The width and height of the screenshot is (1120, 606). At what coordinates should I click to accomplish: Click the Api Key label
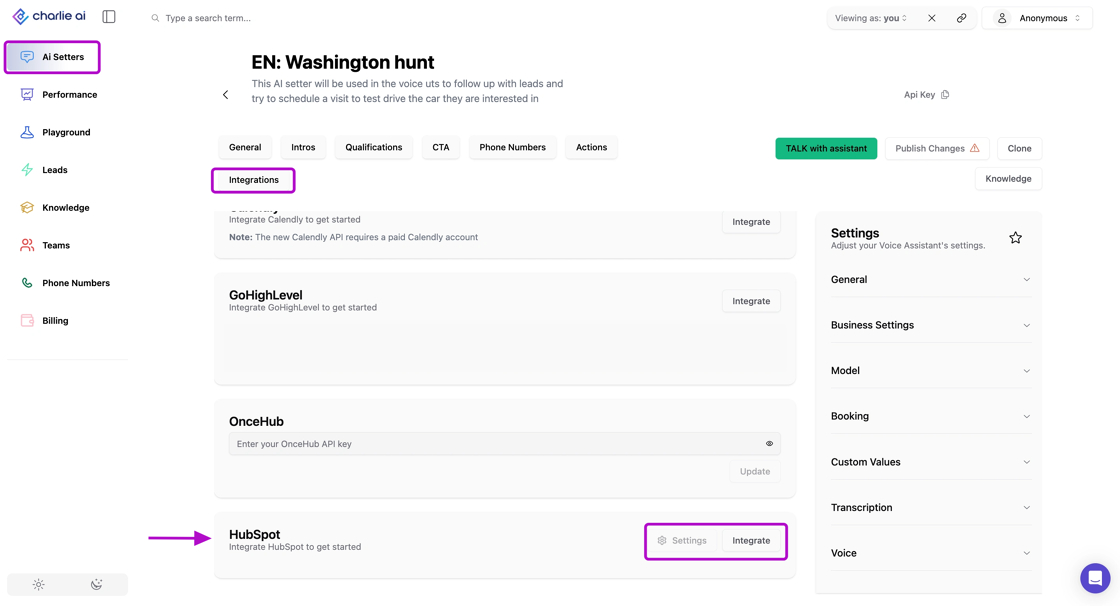point(919,94)
